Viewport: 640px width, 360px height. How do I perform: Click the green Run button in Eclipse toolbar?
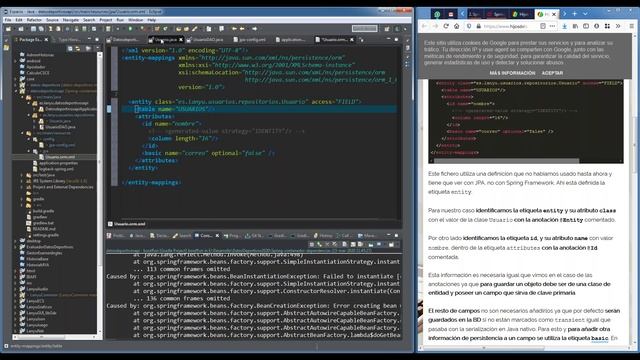tap(130, 29)
